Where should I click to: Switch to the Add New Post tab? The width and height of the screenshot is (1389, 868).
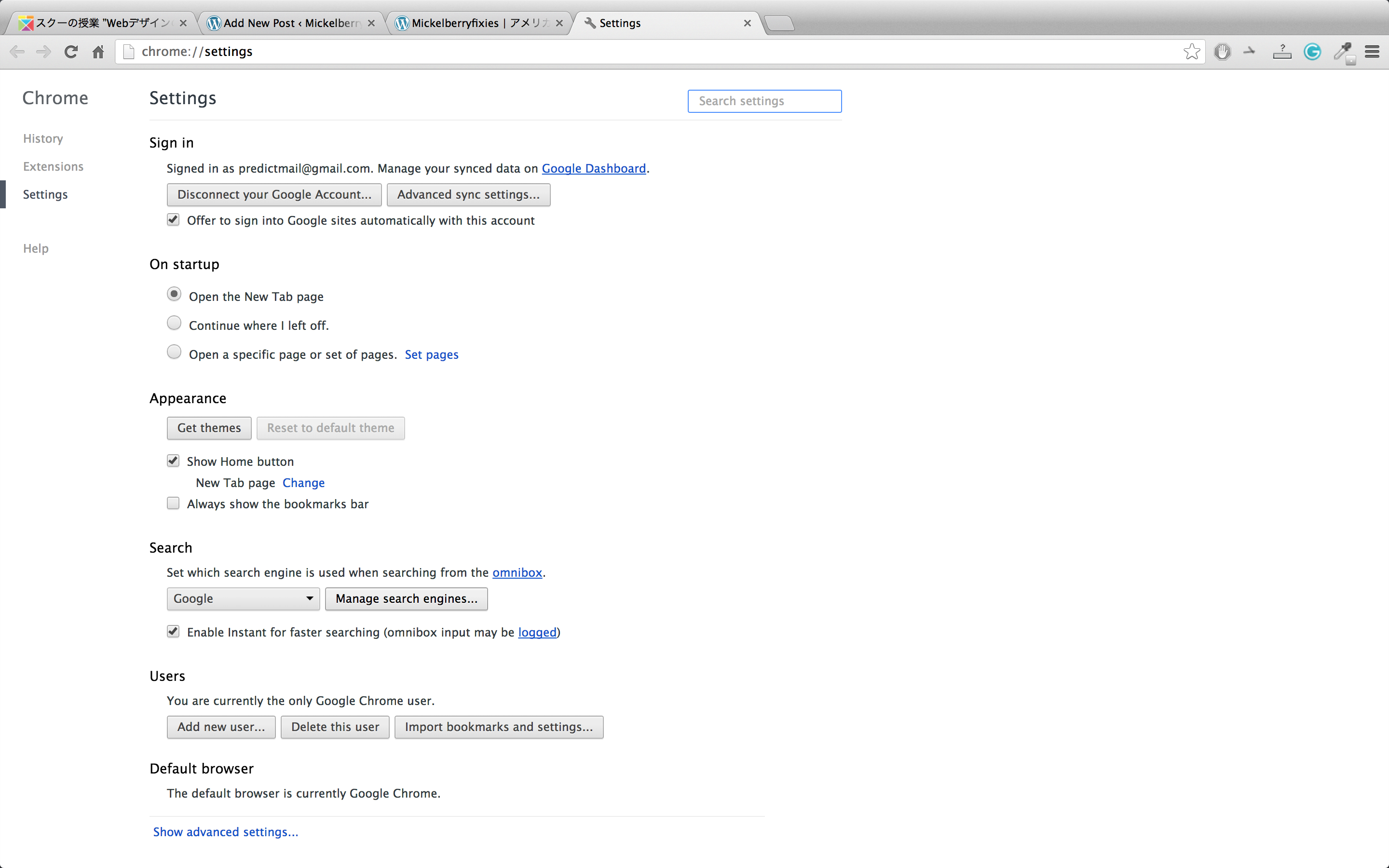pyautogui.click(x=290, y=23)
